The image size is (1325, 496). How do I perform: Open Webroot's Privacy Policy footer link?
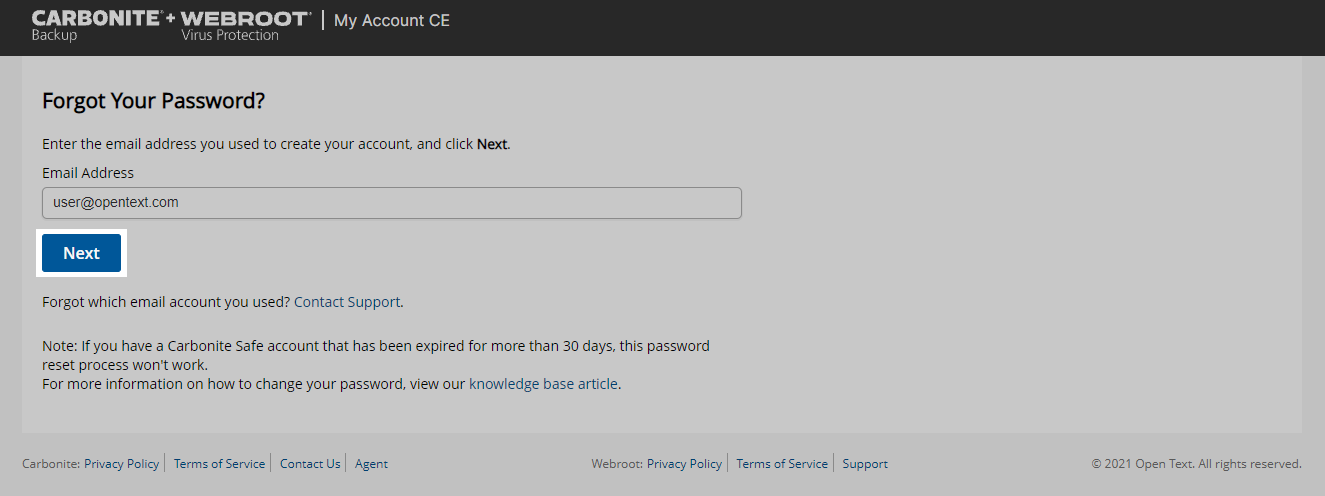(684, 464)
